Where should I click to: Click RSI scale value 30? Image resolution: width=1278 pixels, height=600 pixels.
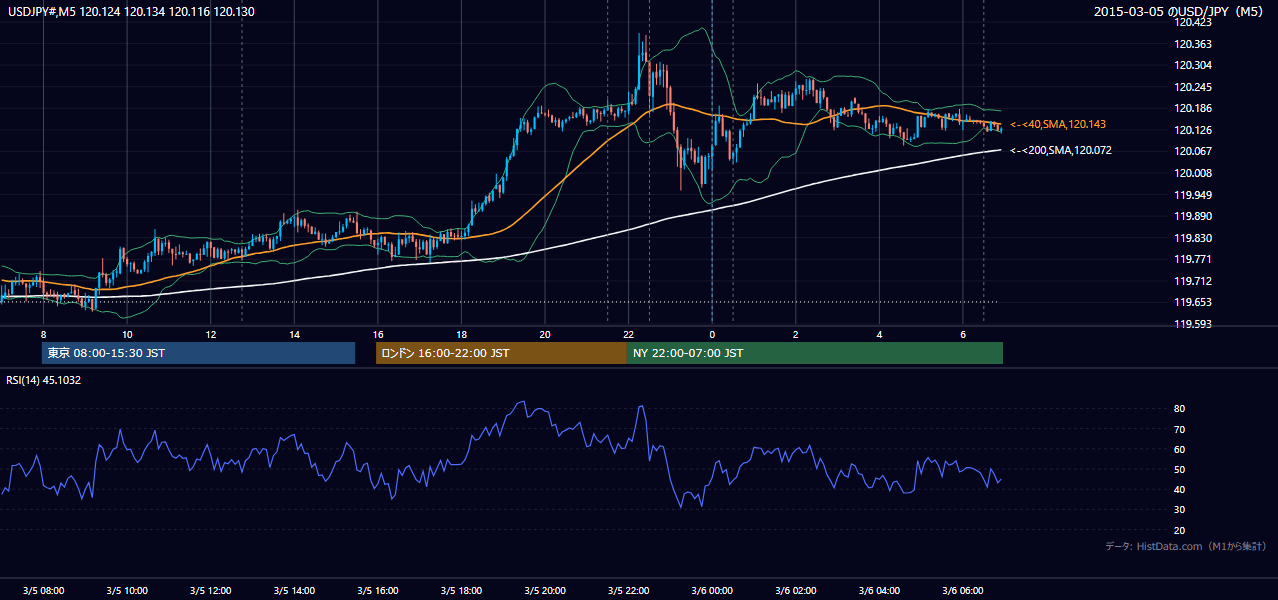(x=1180, y=510)
